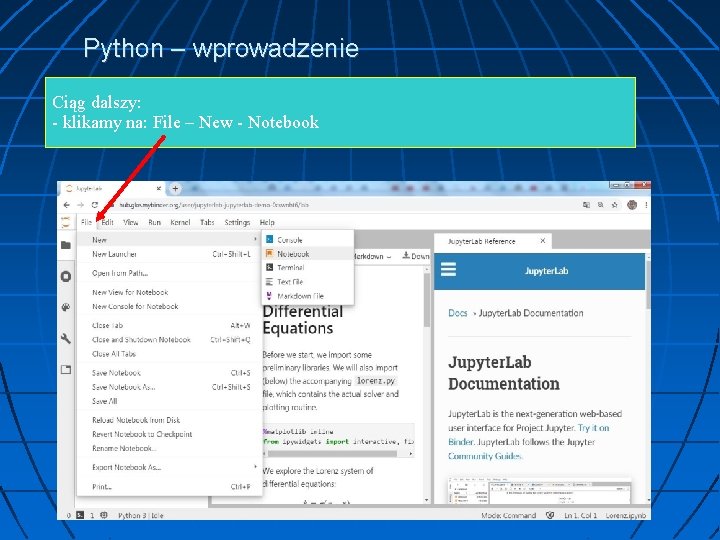
Task: Click the terminal count icon in status bar
Action: click(80, 515)
